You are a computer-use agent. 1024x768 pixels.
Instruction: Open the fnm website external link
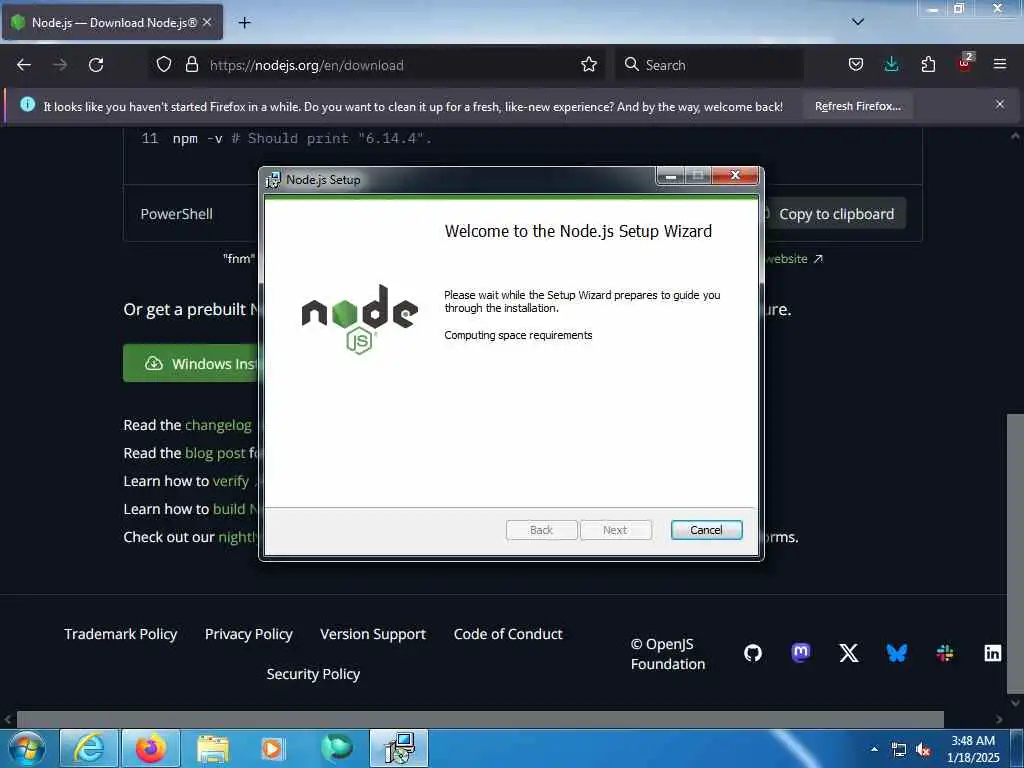click(793, 259)
